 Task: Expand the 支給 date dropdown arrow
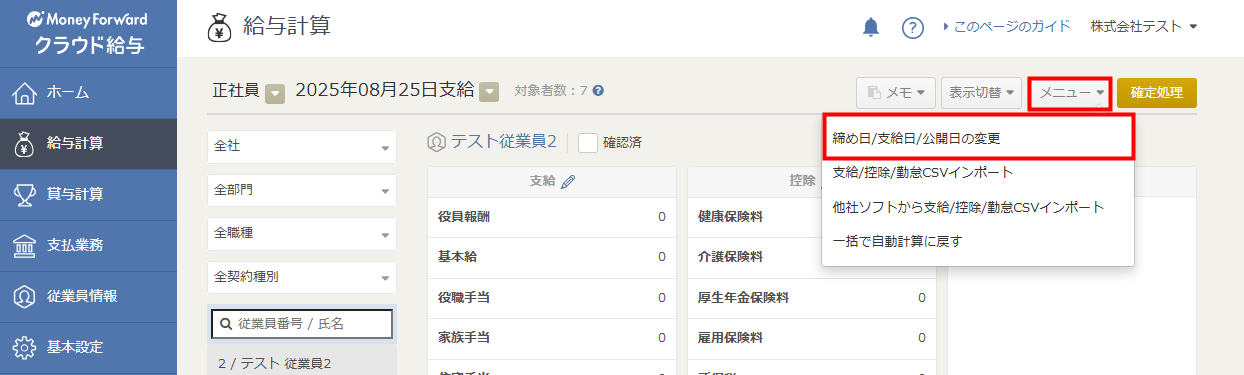pyautogui.click(x=489, y=92)
